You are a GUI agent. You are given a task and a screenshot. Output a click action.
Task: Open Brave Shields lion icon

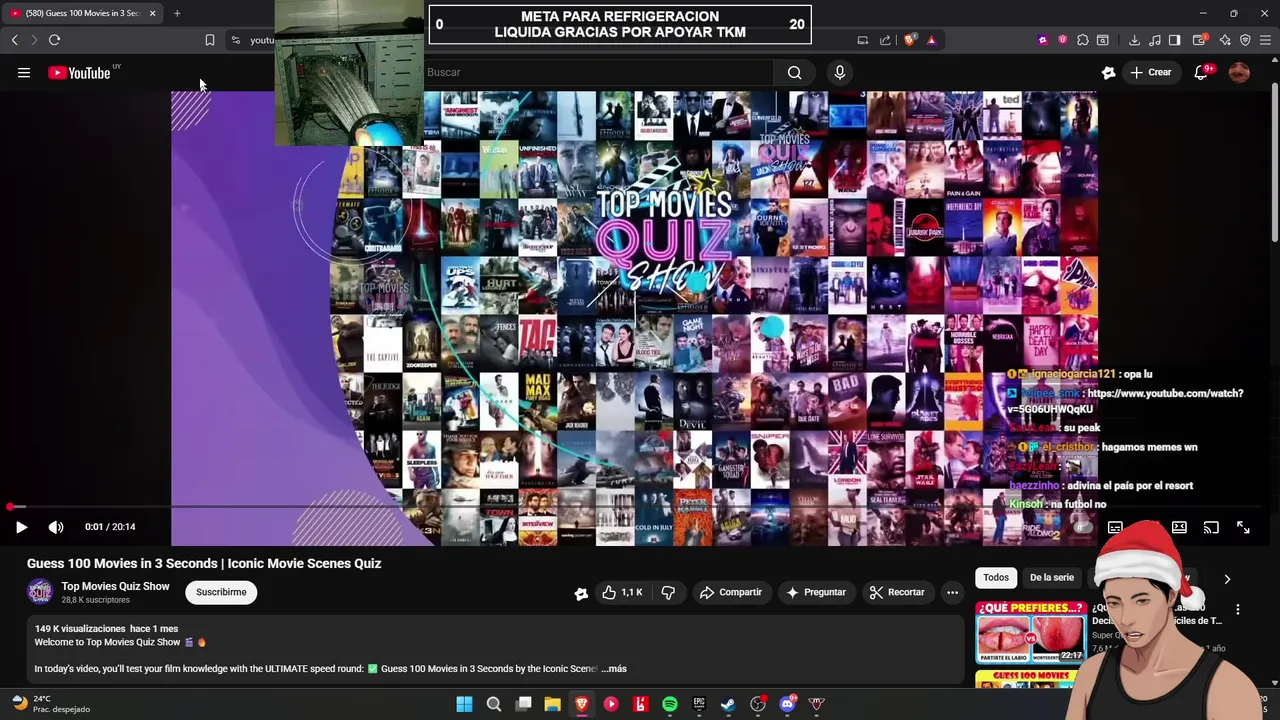point(909,40)
